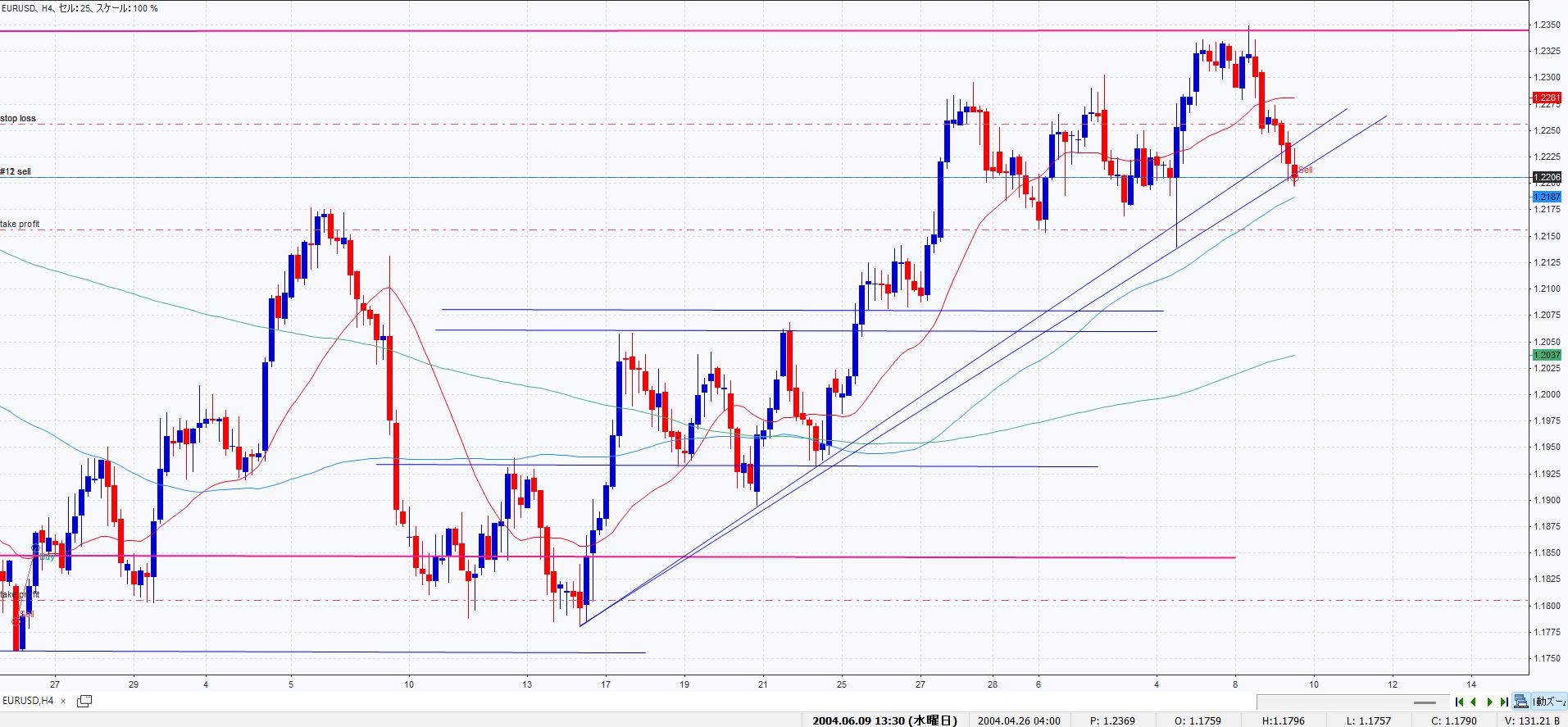This screenshot has height=727, width=1568.
Task: Click the 1.2206 current price tag
Action: (x=1547, y=177)
